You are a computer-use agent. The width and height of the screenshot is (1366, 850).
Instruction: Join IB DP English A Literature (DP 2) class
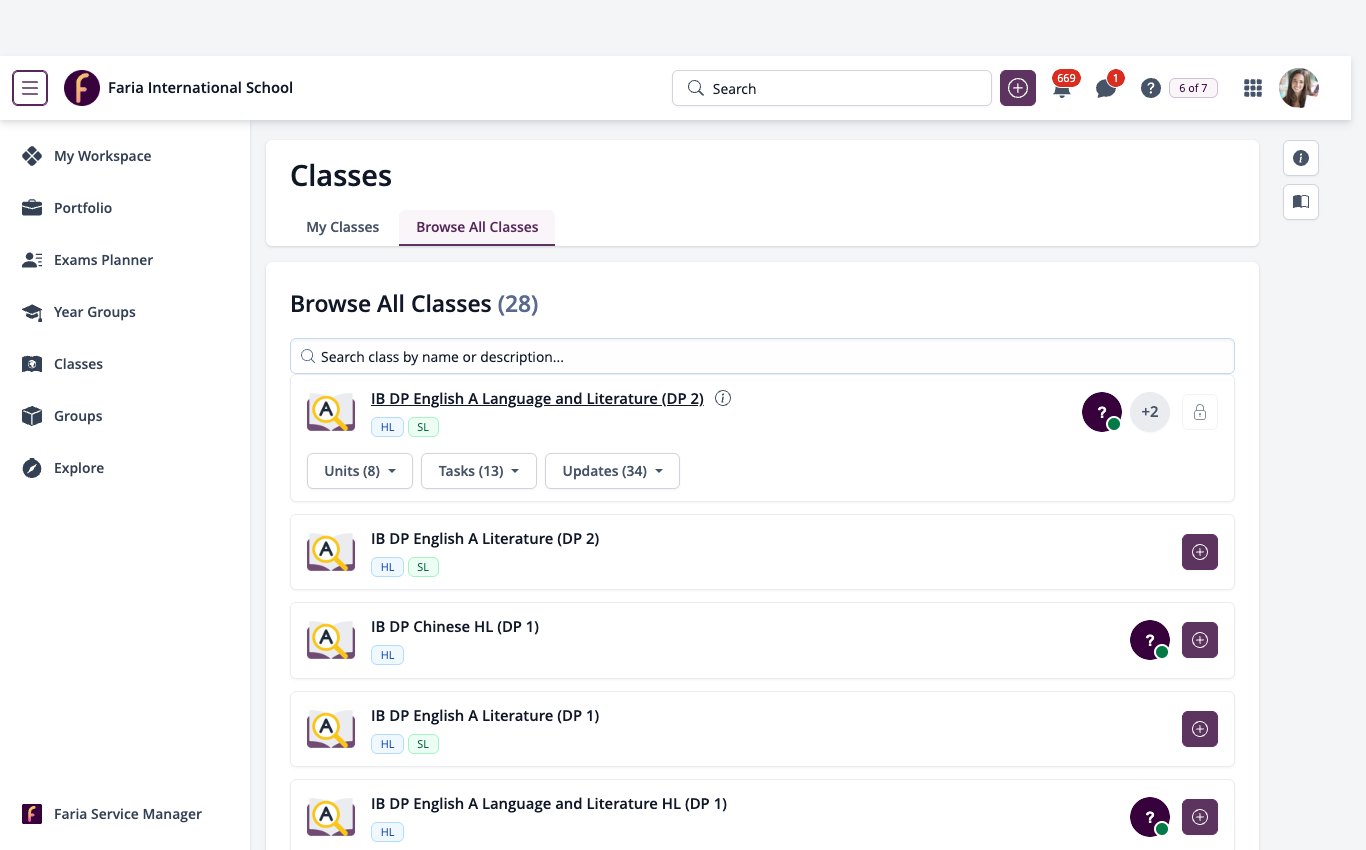coord(1200,552)
